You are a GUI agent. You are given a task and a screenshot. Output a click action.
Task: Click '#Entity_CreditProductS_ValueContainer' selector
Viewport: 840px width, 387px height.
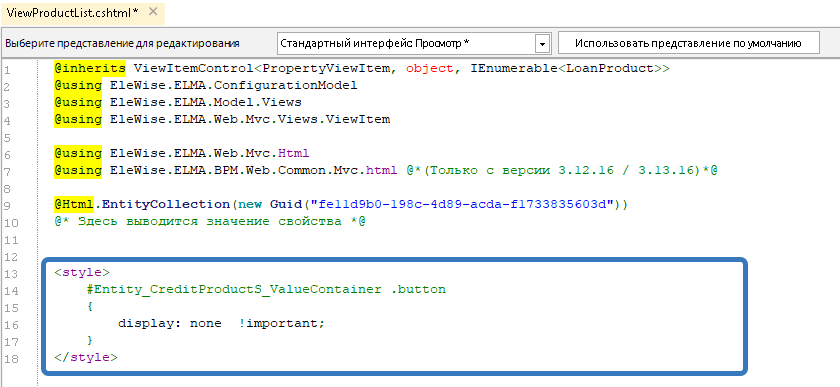tap(234, 289)
